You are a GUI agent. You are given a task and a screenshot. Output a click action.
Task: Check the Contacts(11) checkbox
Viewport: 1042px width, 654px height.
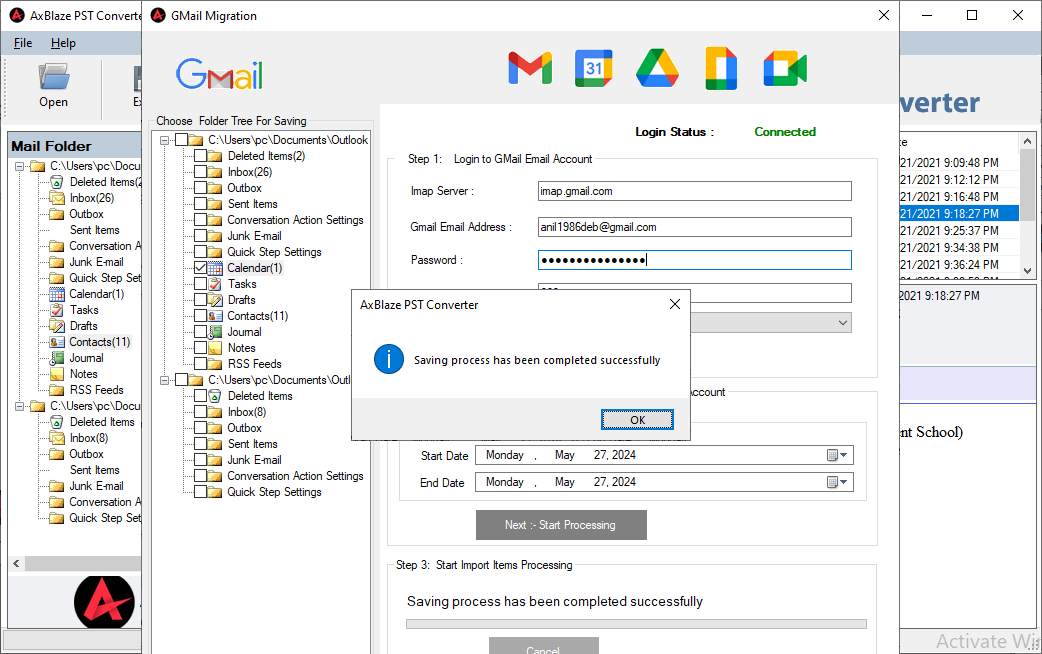click(200, 316)
